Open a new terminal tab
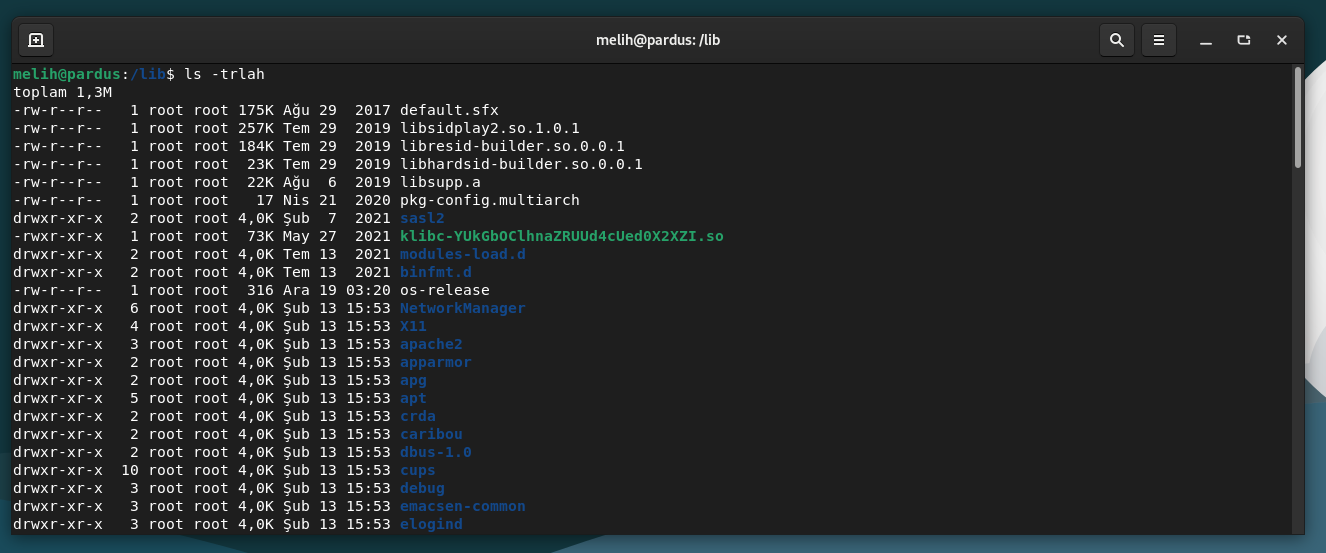This screenshot has height=553, width=1326. (36, 40)
